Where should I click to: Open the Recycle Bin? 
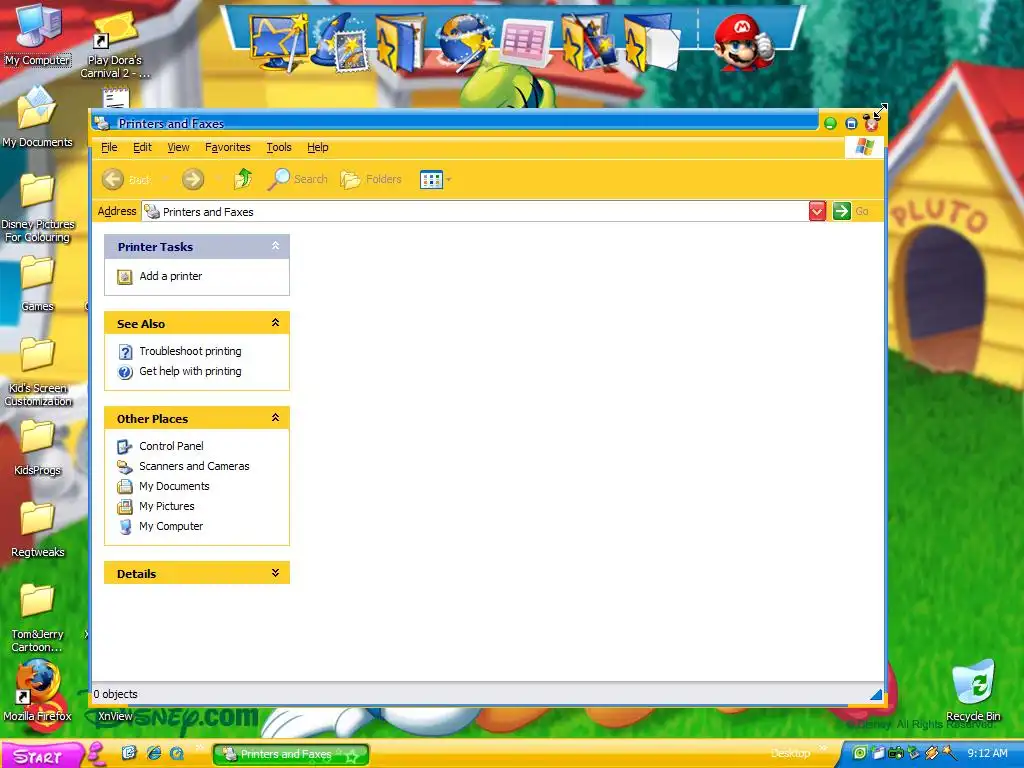tap(973, 691)
